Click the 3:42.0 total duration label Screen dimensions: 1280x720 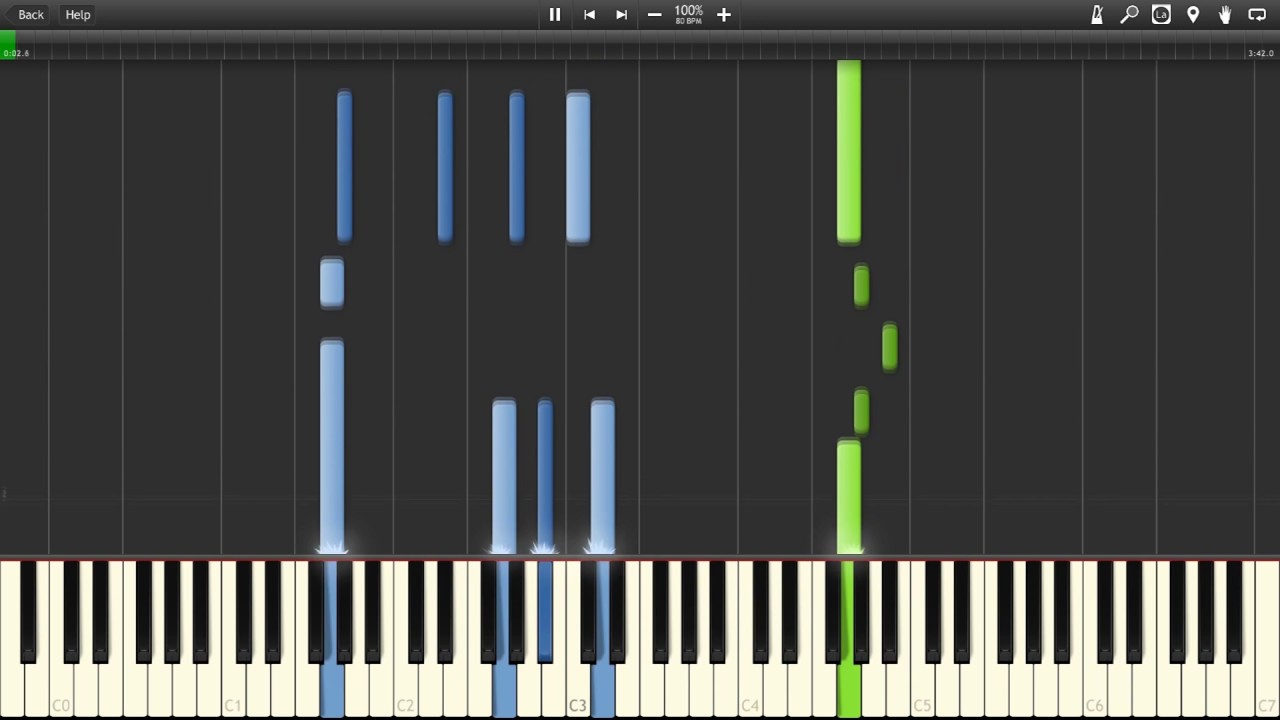[1261, 53]
